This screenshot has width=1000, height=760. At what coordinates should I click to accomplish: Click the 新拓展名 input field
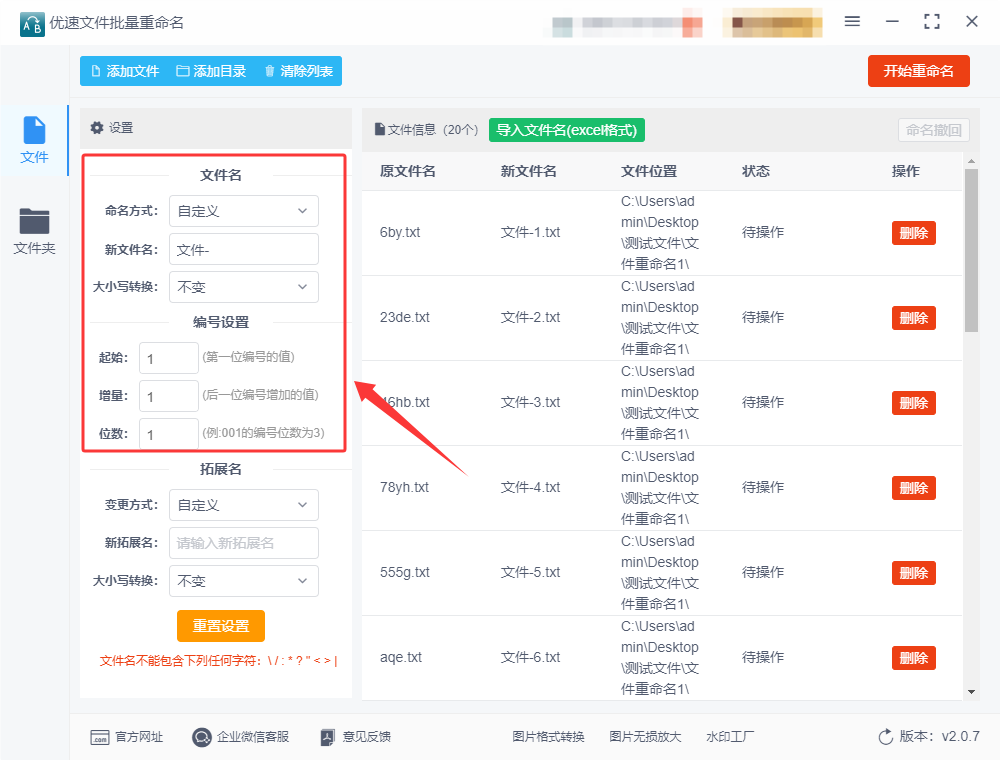[244, 543]
